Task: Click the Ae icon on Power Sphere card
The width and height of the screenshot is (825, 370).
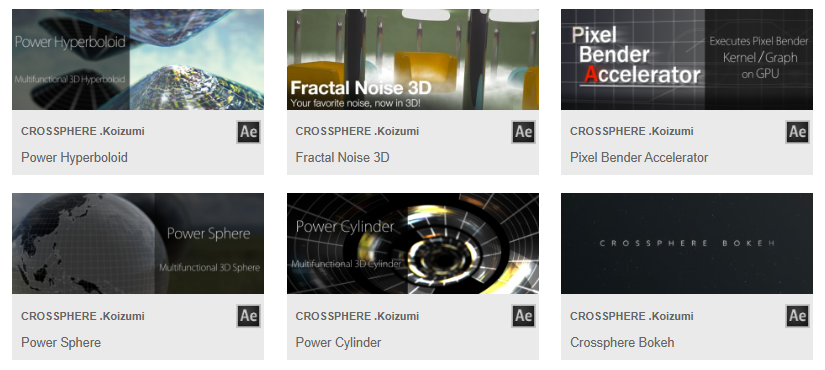Action: coord(248,316)
